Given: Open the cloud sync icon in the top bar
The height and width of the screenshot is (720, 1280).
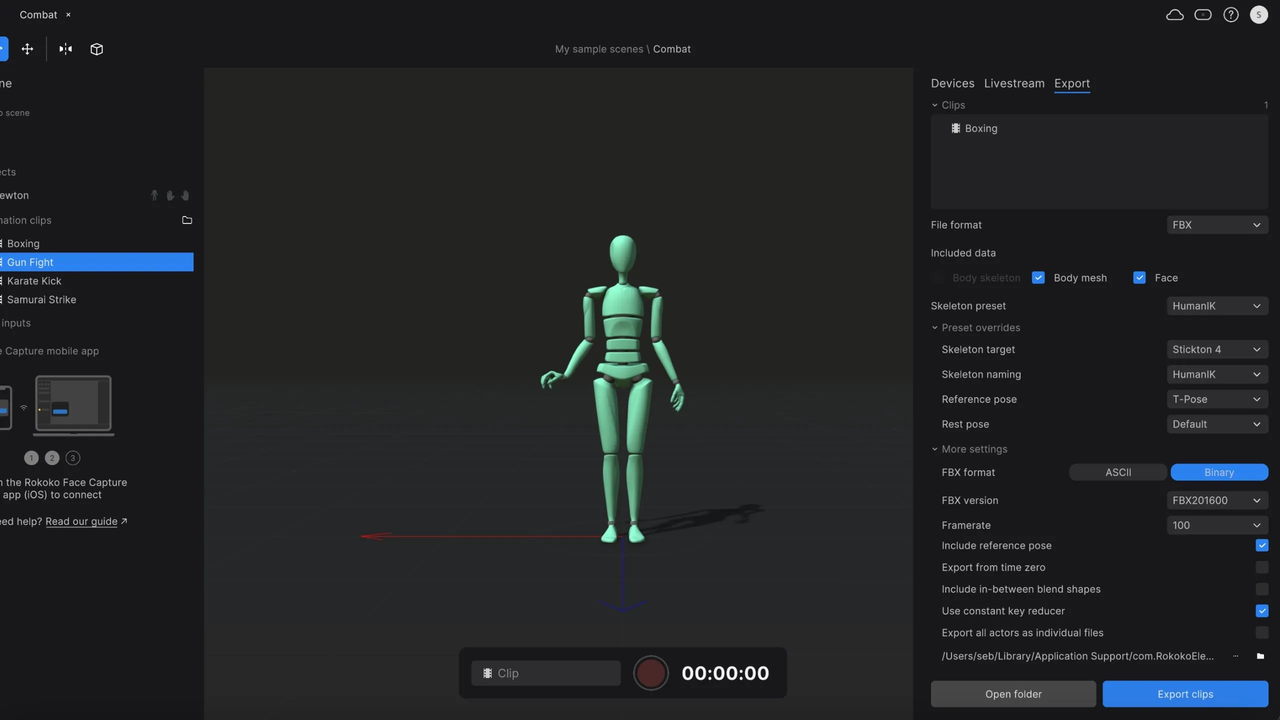Looking at the screenshot, I should pos(1174,14).
